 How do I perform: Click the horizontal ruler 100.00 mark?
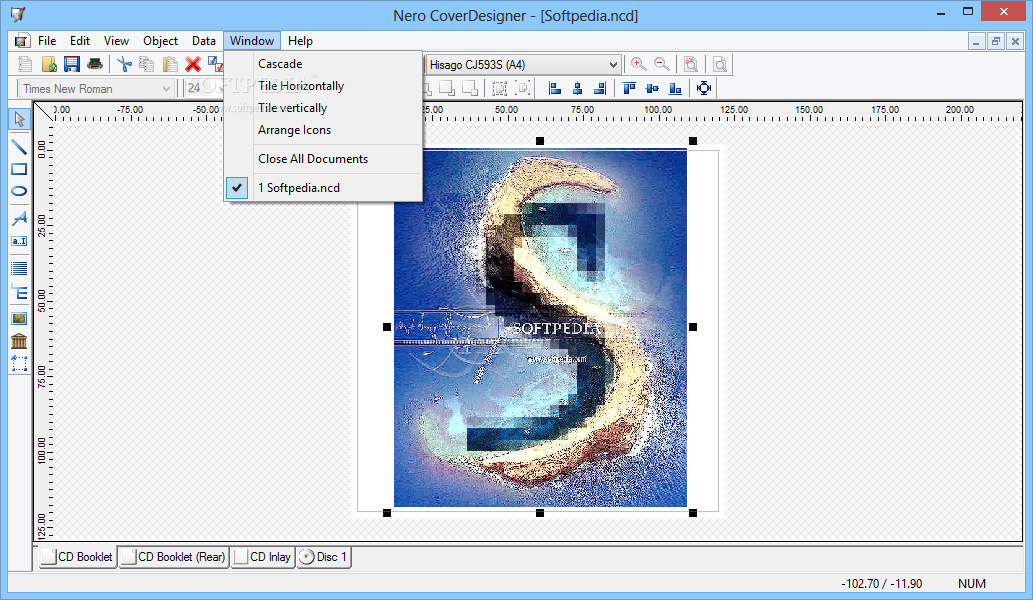(x=657, y=110)
